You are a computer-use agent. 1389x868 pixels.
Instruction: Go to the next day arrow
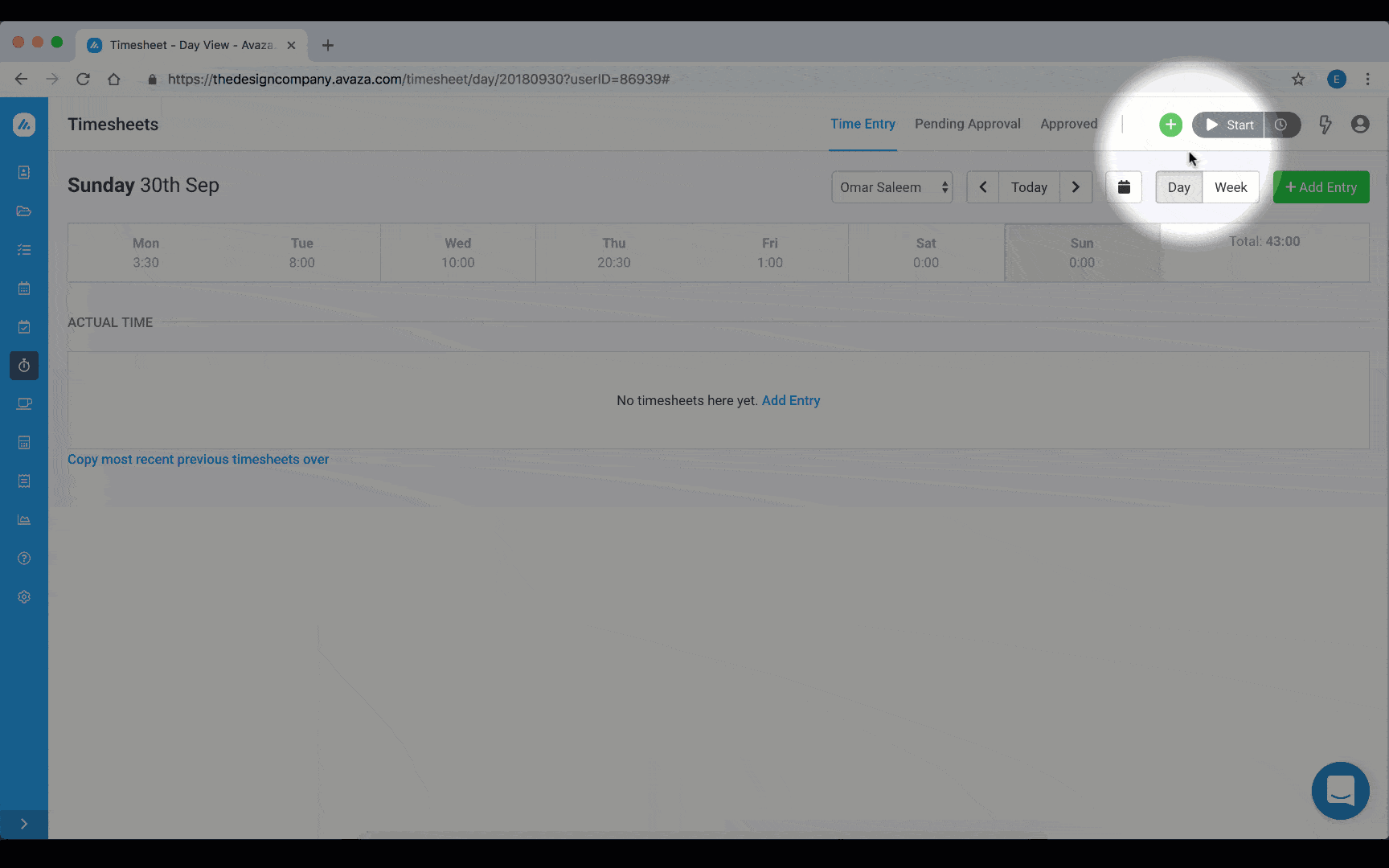(x=1076, y=187)
